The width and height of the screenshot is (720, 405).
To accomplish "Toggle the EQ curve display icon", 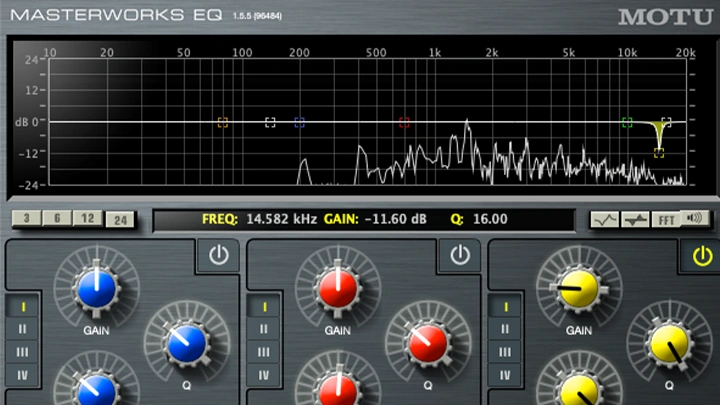I will point(604,219).
